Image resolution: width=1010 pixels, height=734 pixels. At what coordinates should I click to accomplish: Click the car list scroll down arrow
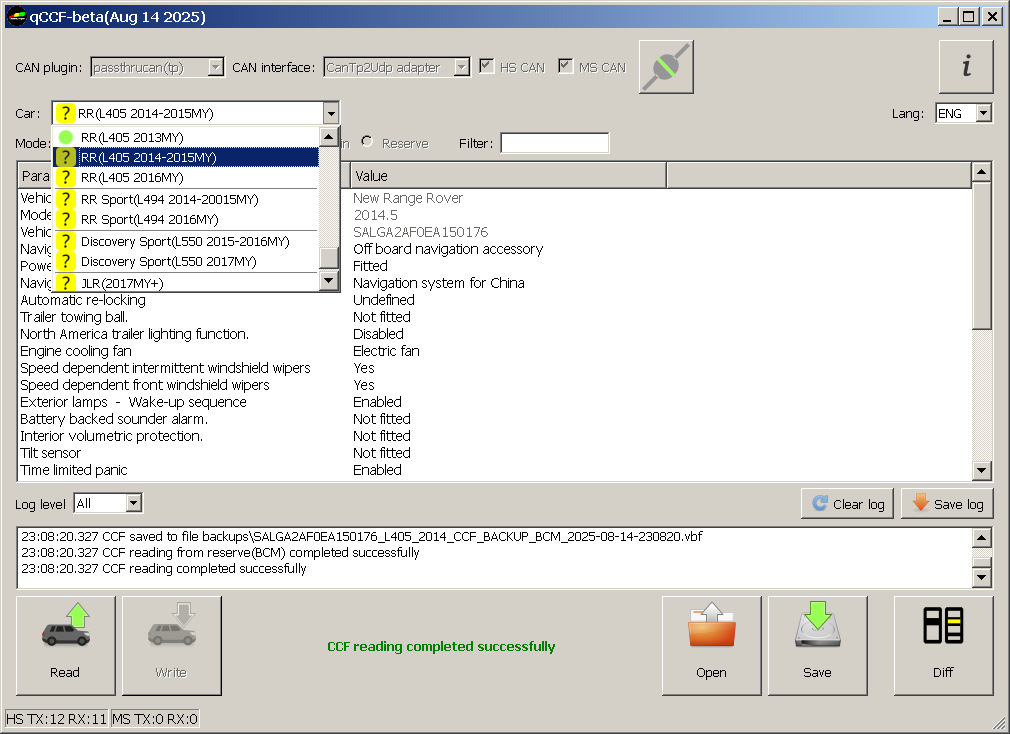329,280
